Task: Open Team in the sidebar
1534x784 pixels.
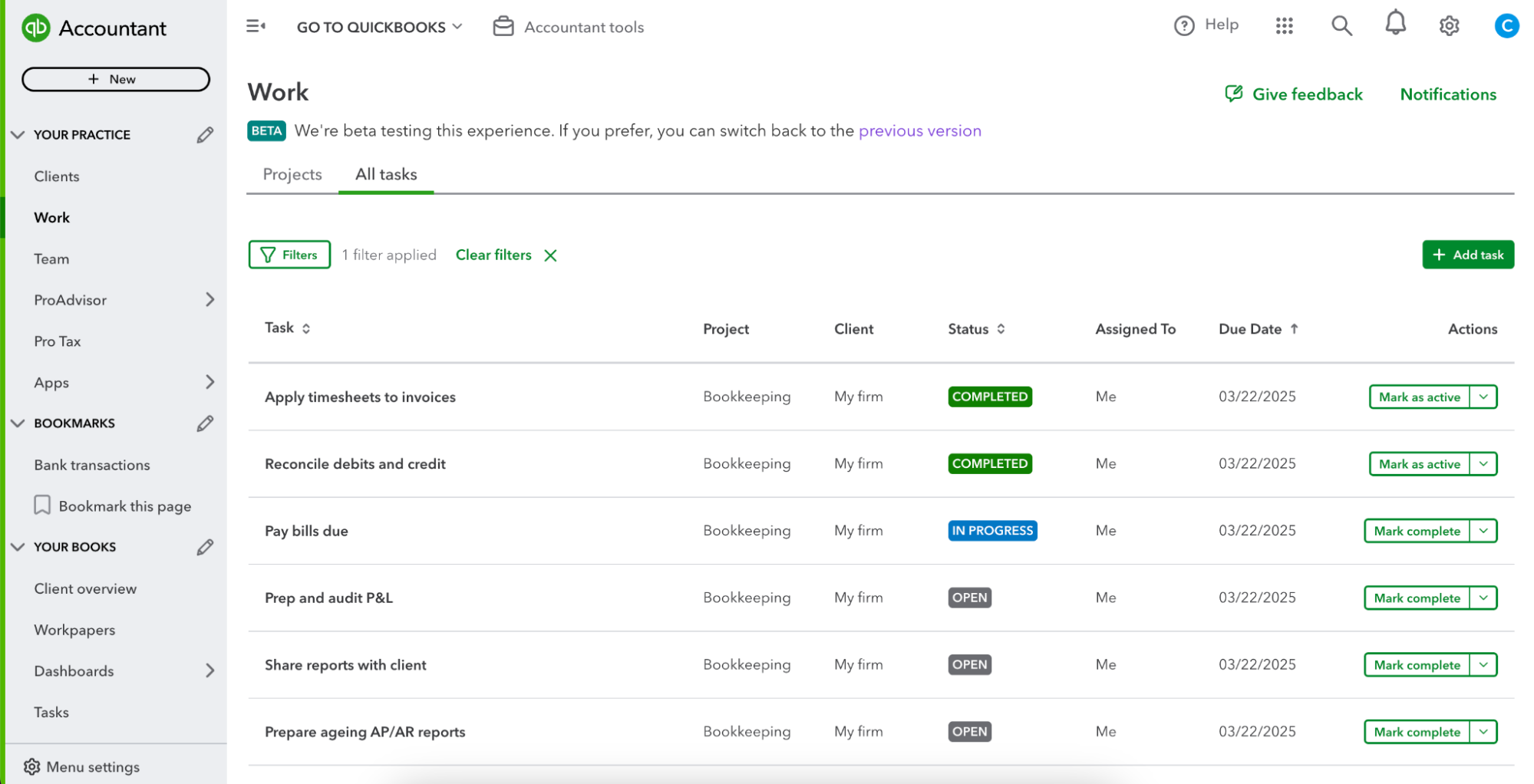Action: (51, 259)
